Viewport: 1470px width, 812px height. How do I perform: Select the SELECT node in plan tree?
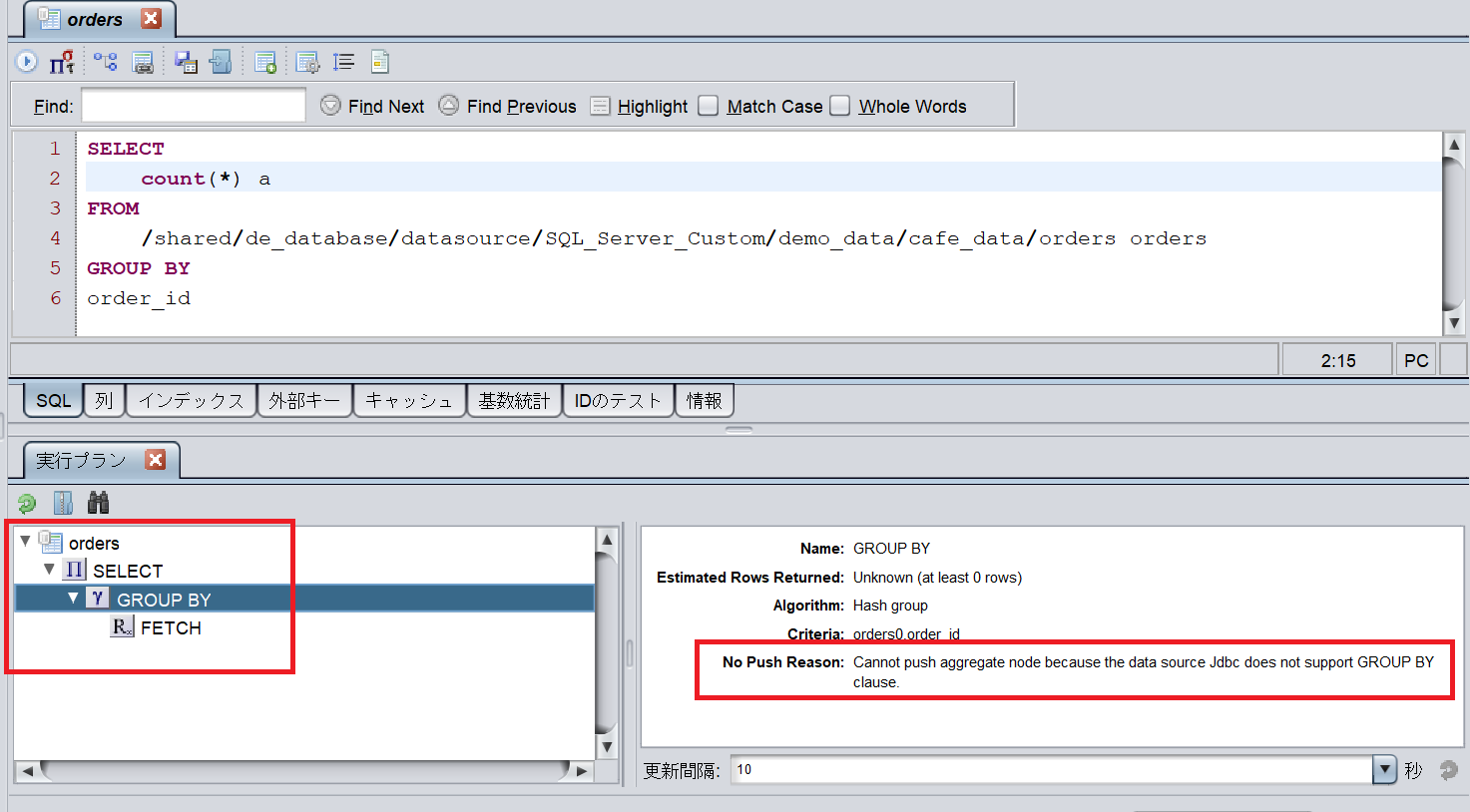(304, 571)
